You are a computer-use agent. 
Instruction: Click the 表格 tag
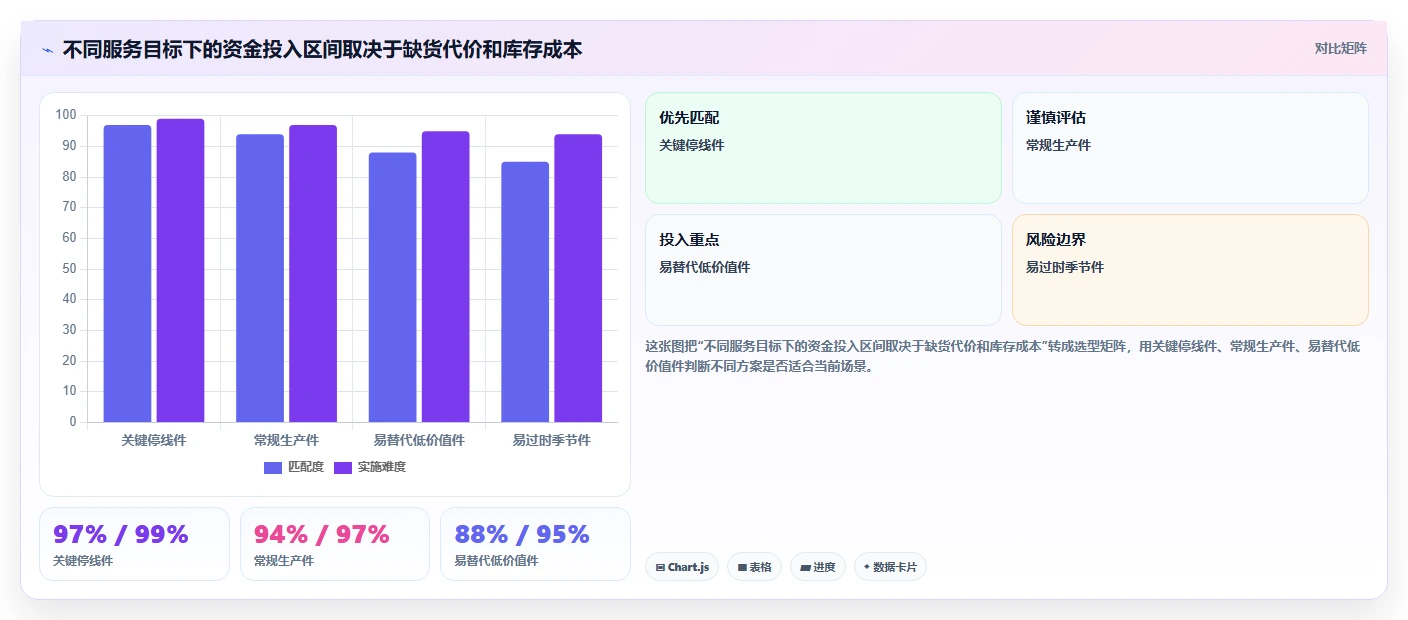(x=754, y=567)
